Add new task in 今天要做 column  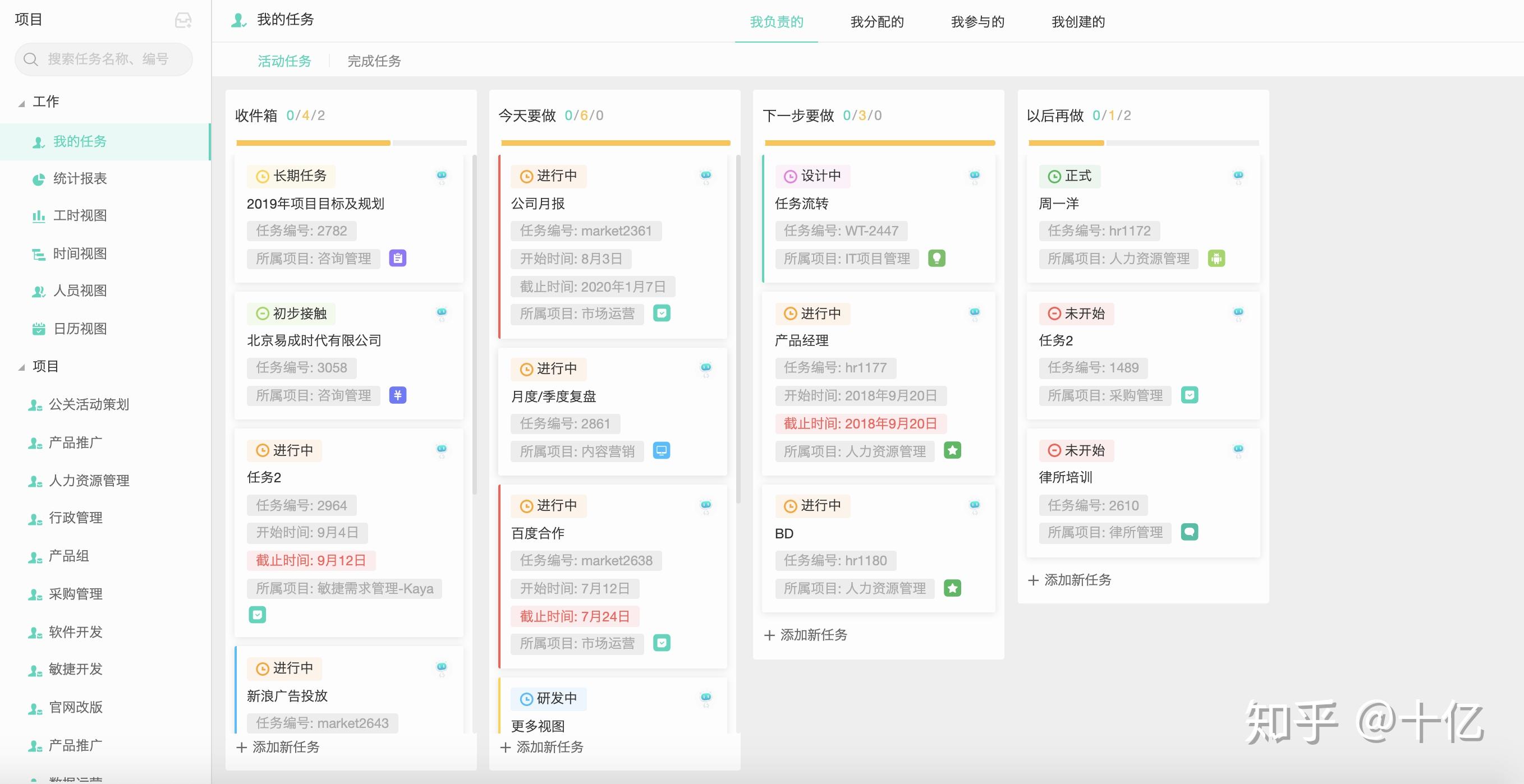[x=542, y=748]
